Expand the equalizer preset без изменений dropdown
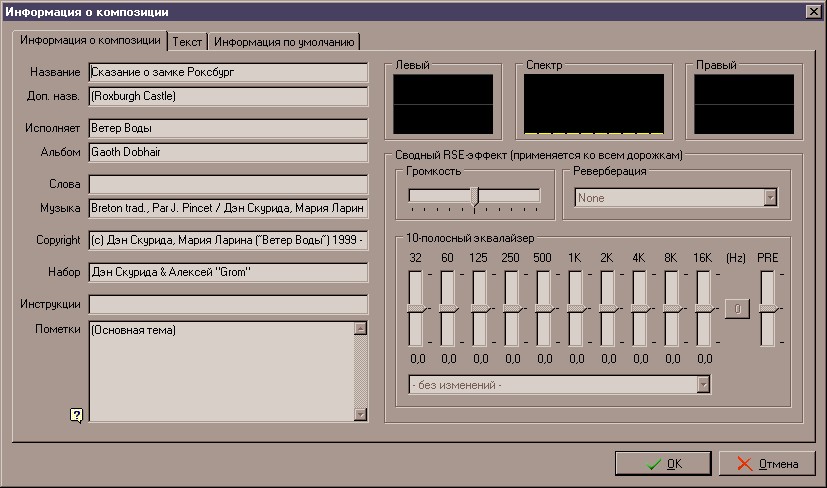 (703, 385)
